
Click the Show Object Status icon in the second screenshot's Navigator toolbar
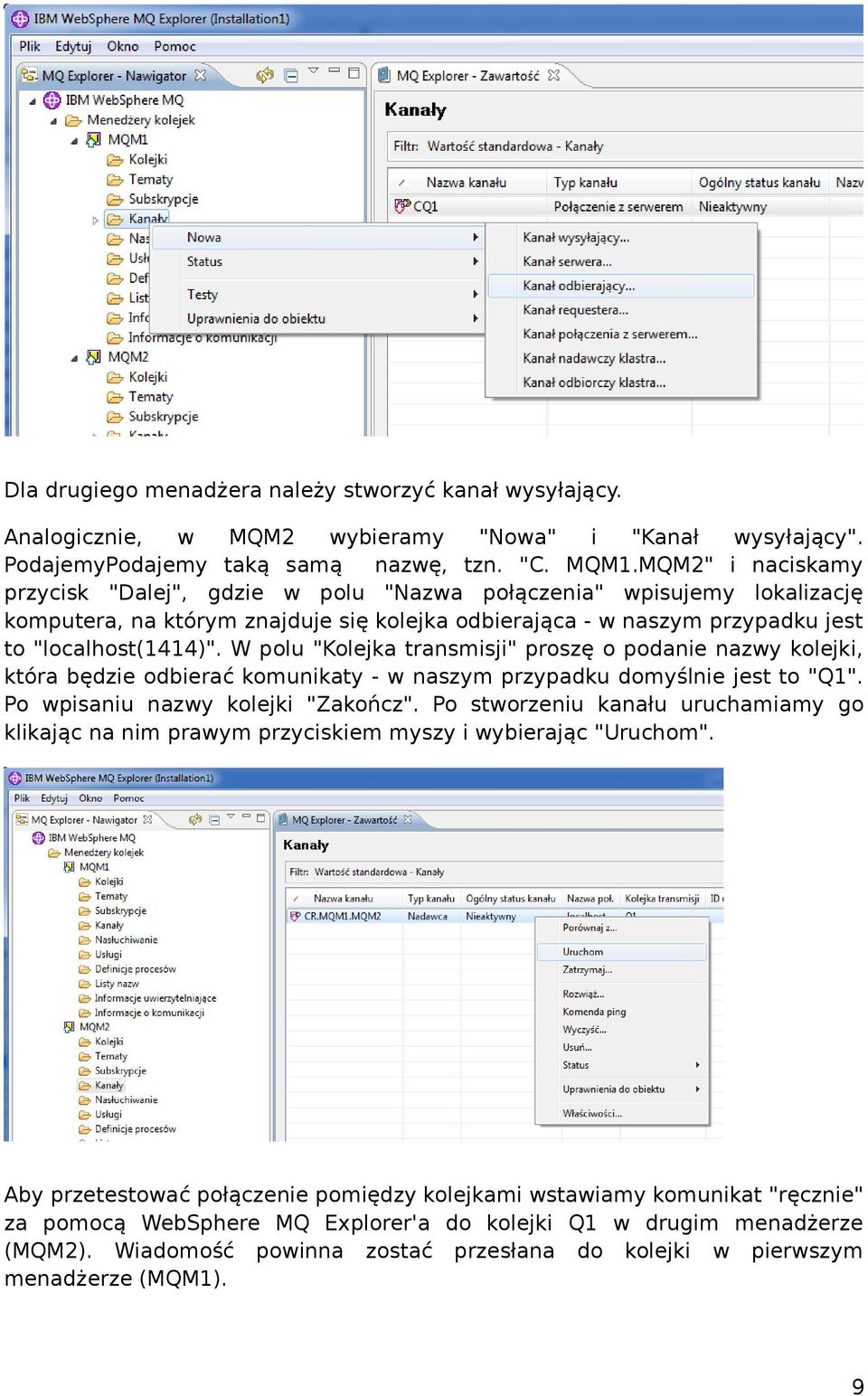[194, 819]
